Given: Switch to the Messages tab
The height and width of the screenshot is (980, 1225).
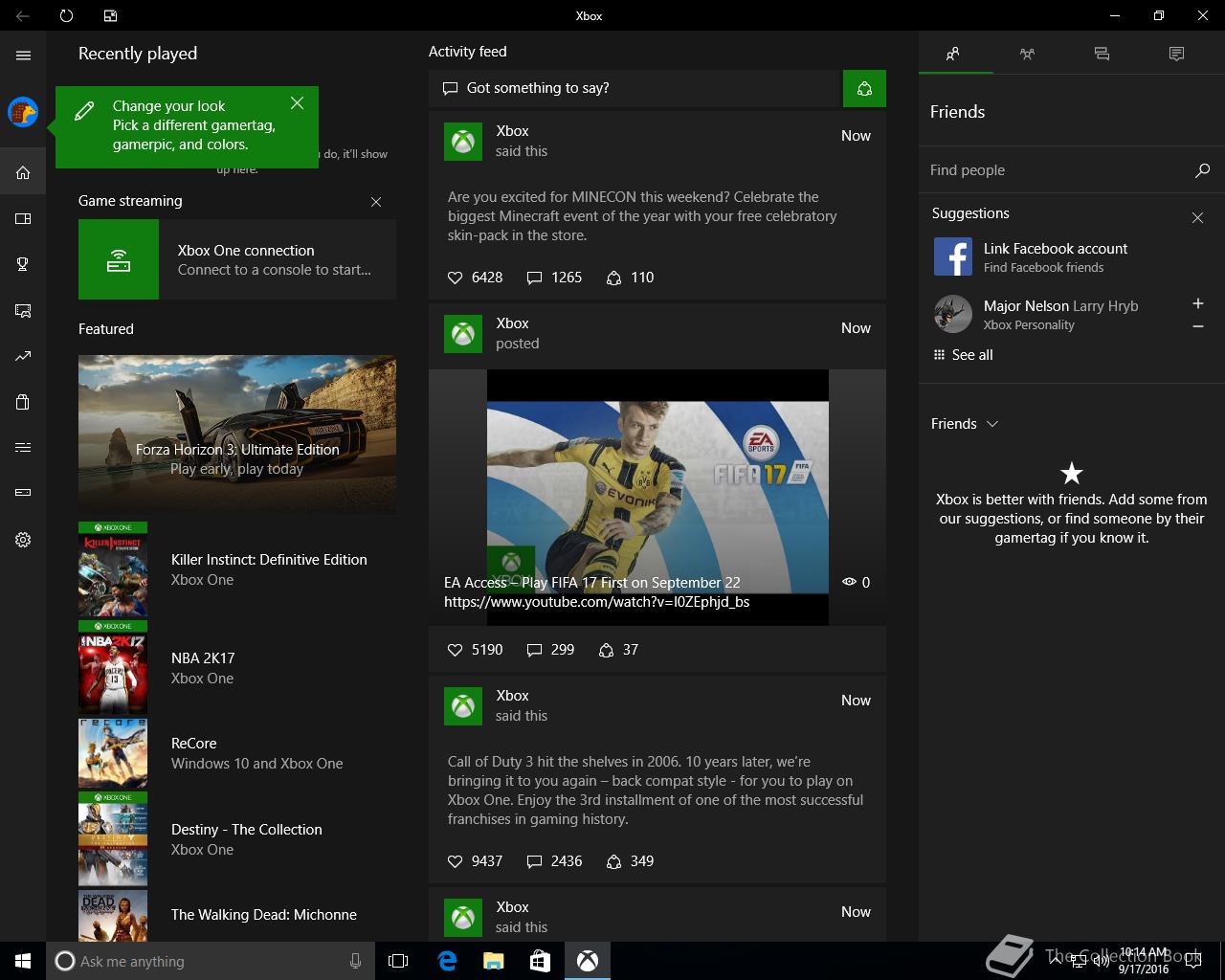Looking at the screenshot, I should pos(1102,54).
